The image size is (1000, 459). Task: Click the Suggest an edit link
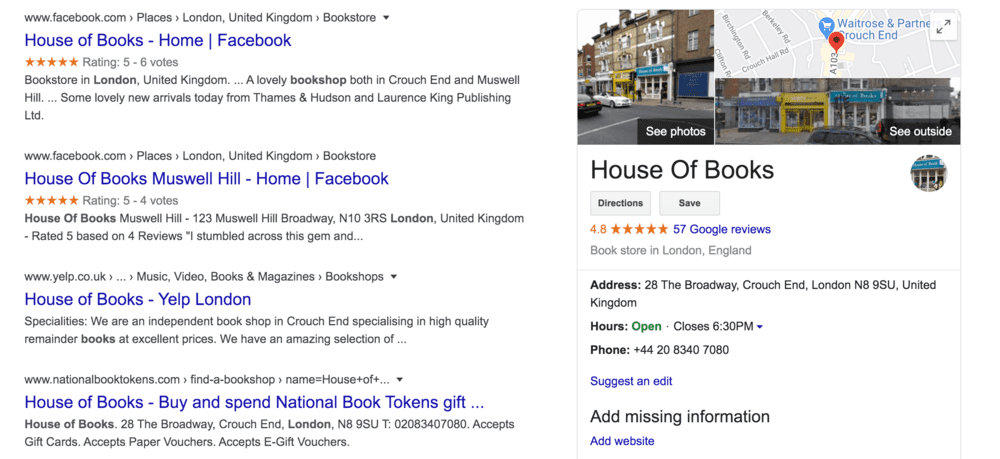(x=631, y=381)
